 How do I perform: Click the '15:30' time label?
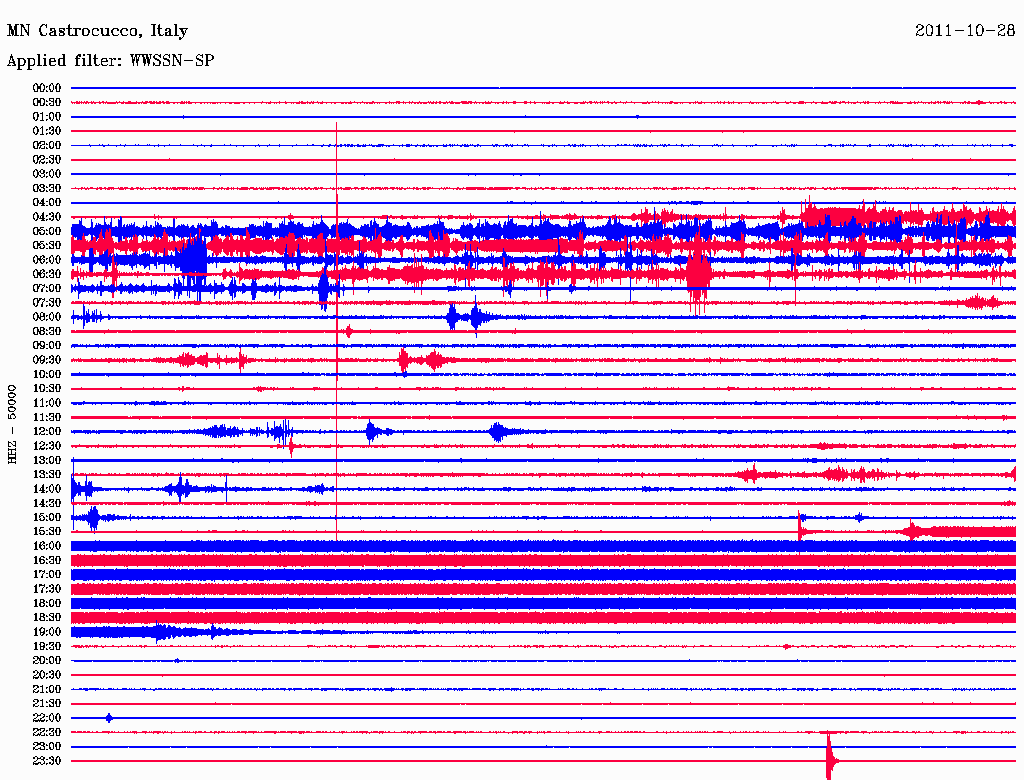47,532
